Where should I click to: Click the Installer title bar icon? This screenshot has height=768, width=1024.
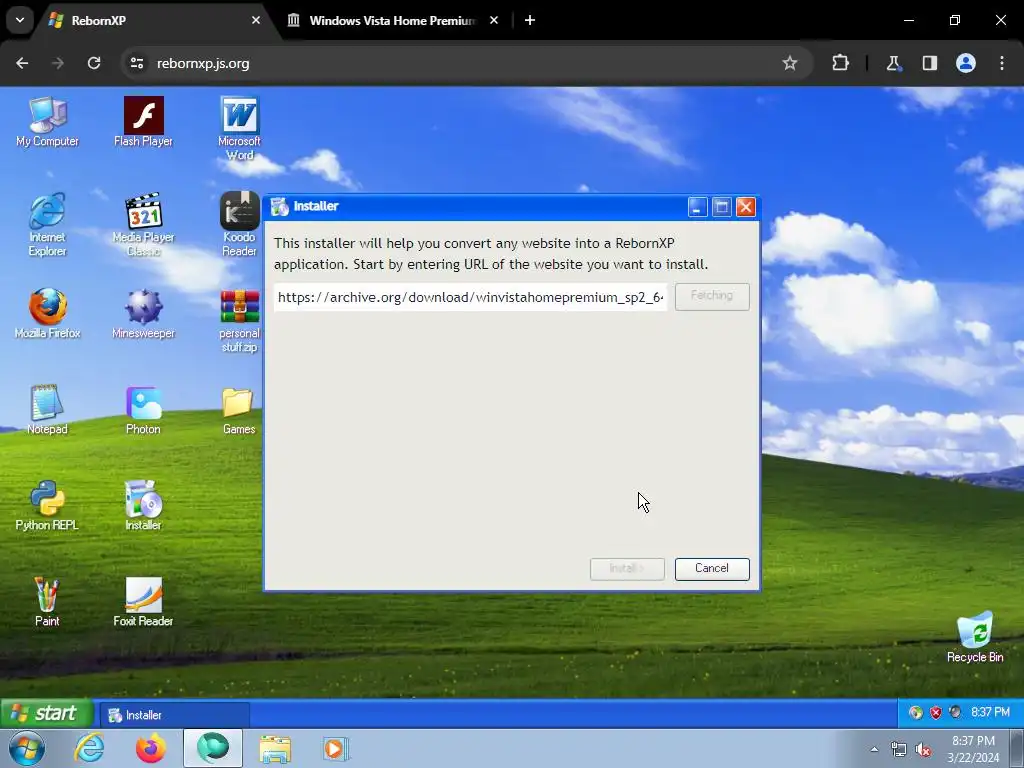(x=280, y=206)
